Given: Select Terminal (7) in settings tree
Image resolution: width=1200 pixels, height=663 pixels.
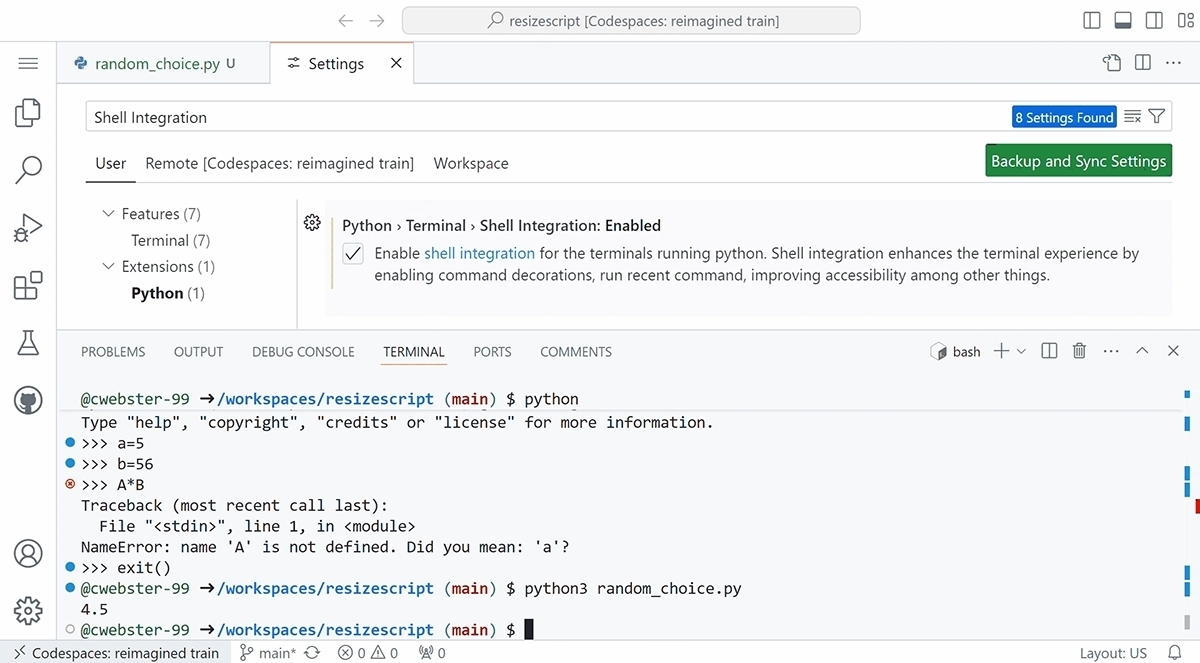Looking at the screenshot, I should (x=170, y=240).
